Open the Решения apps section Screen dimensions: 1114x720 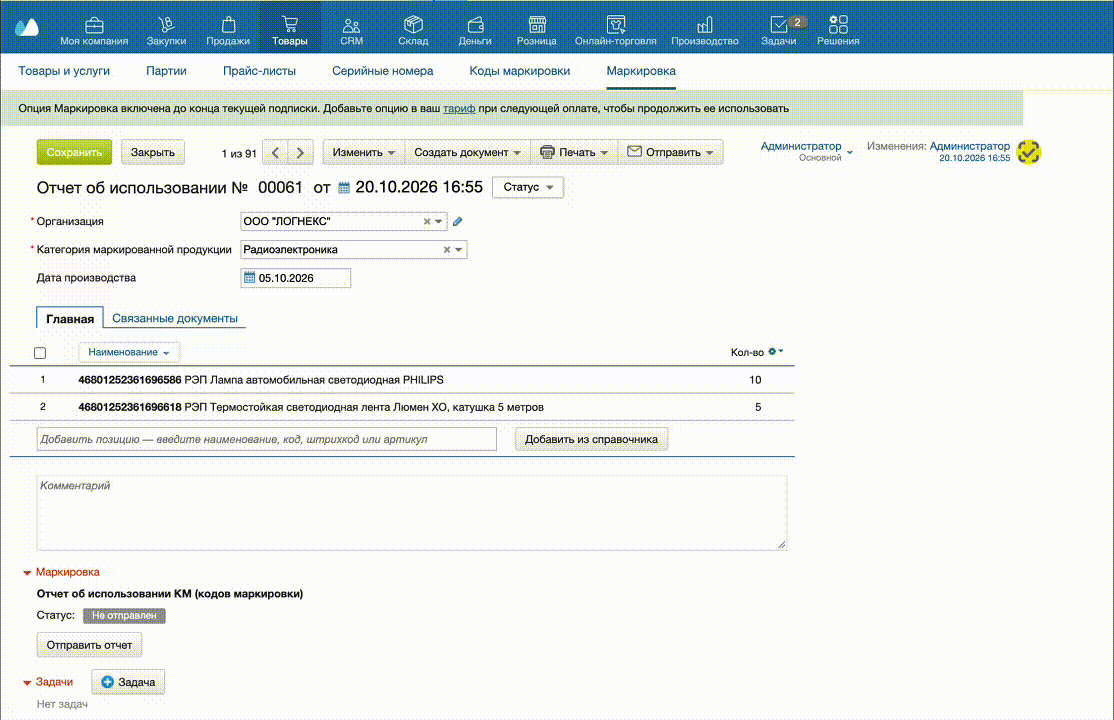coord(838,31)
